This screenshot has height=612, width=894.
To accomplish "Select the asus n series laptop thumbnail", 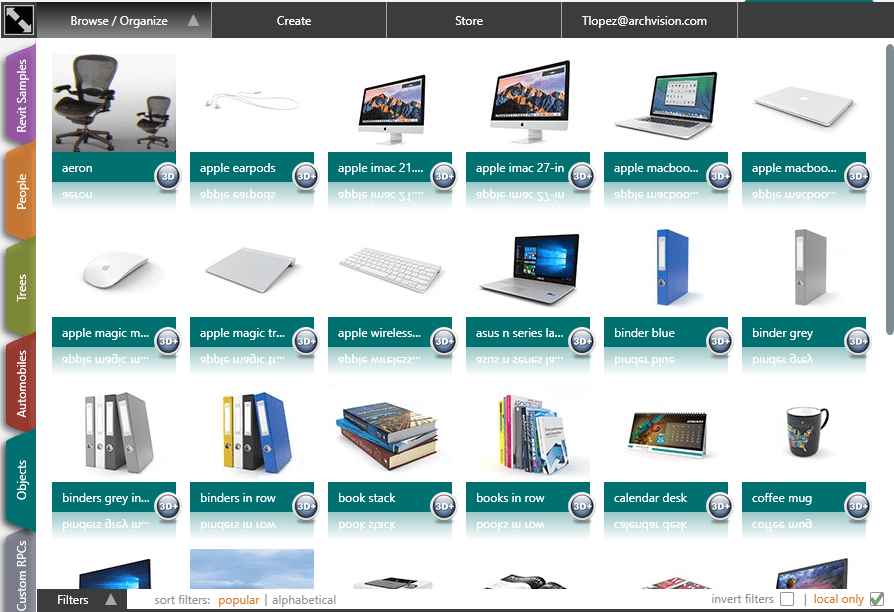I will (x=528, y=268).
